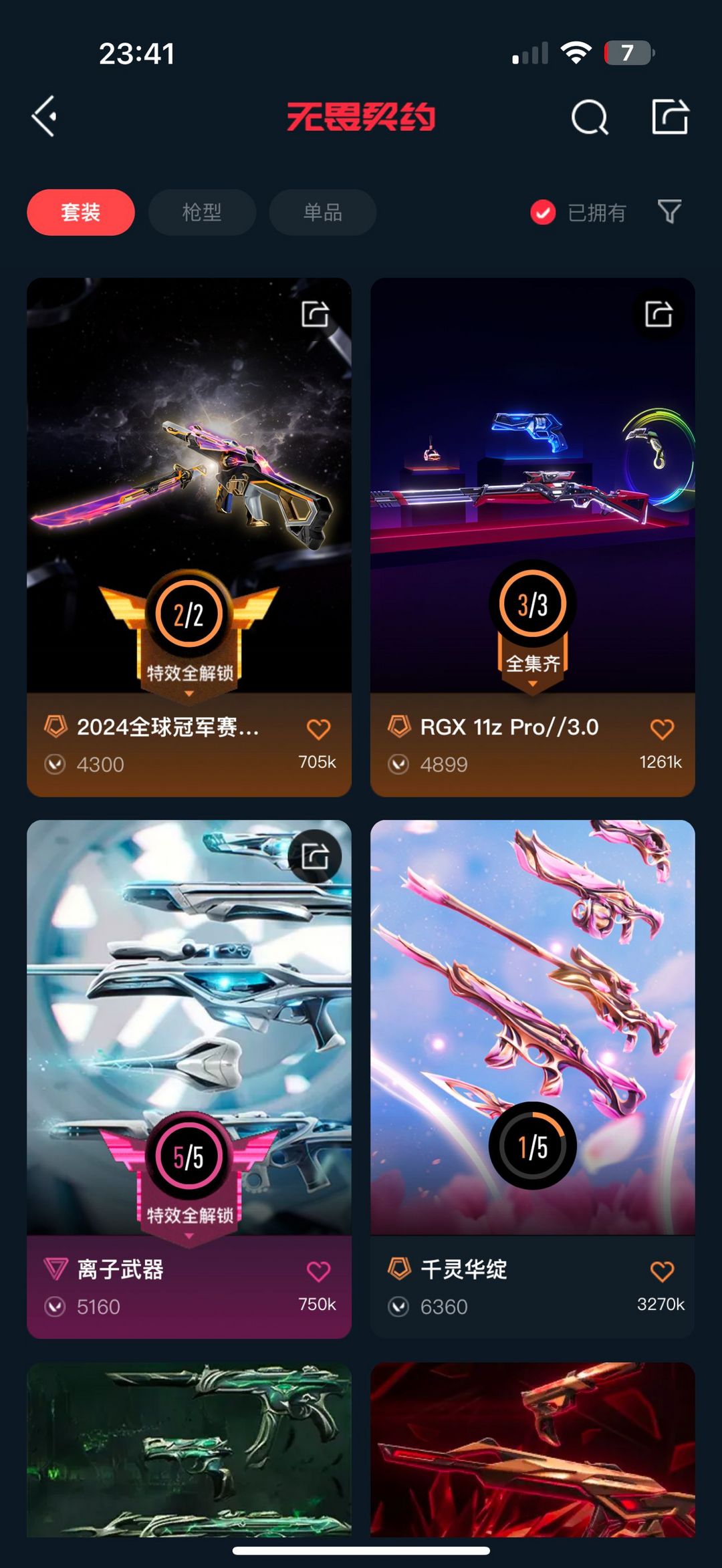The width and height of the screenshot is (722, 1568).
Task: Tap the top-right share icon
Action: tap(670, 116)
